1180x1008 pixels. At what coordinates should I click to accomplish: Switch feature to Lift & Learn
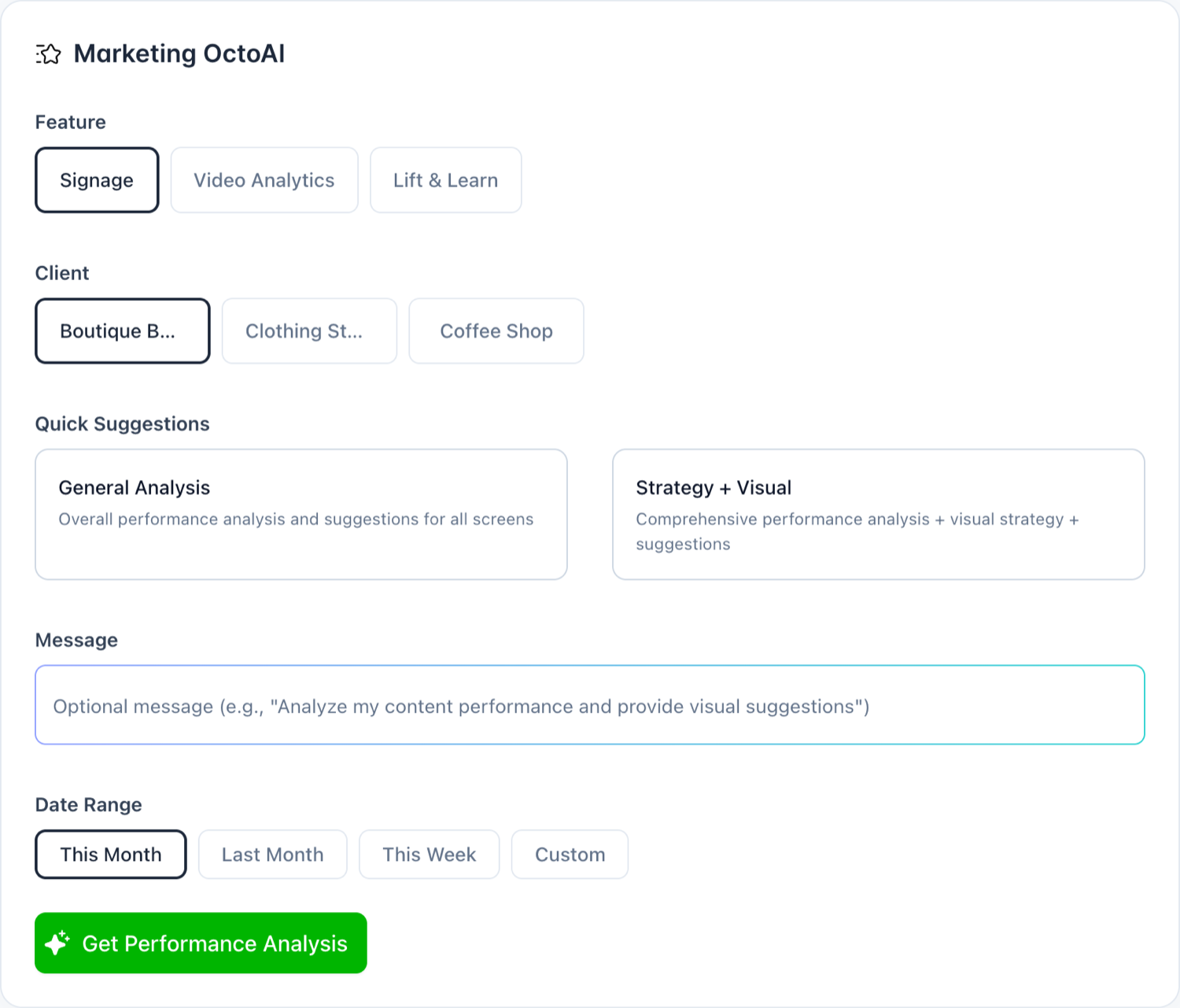[x=446, y=180]
